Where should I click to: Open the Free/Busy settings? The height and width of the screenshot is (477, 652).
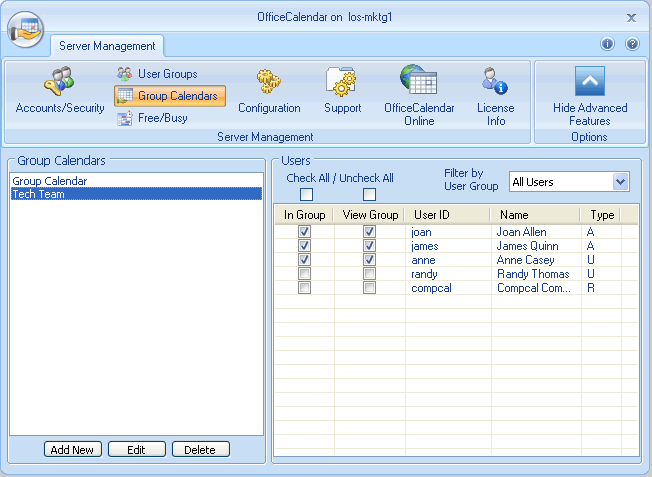tap(153, 118)
